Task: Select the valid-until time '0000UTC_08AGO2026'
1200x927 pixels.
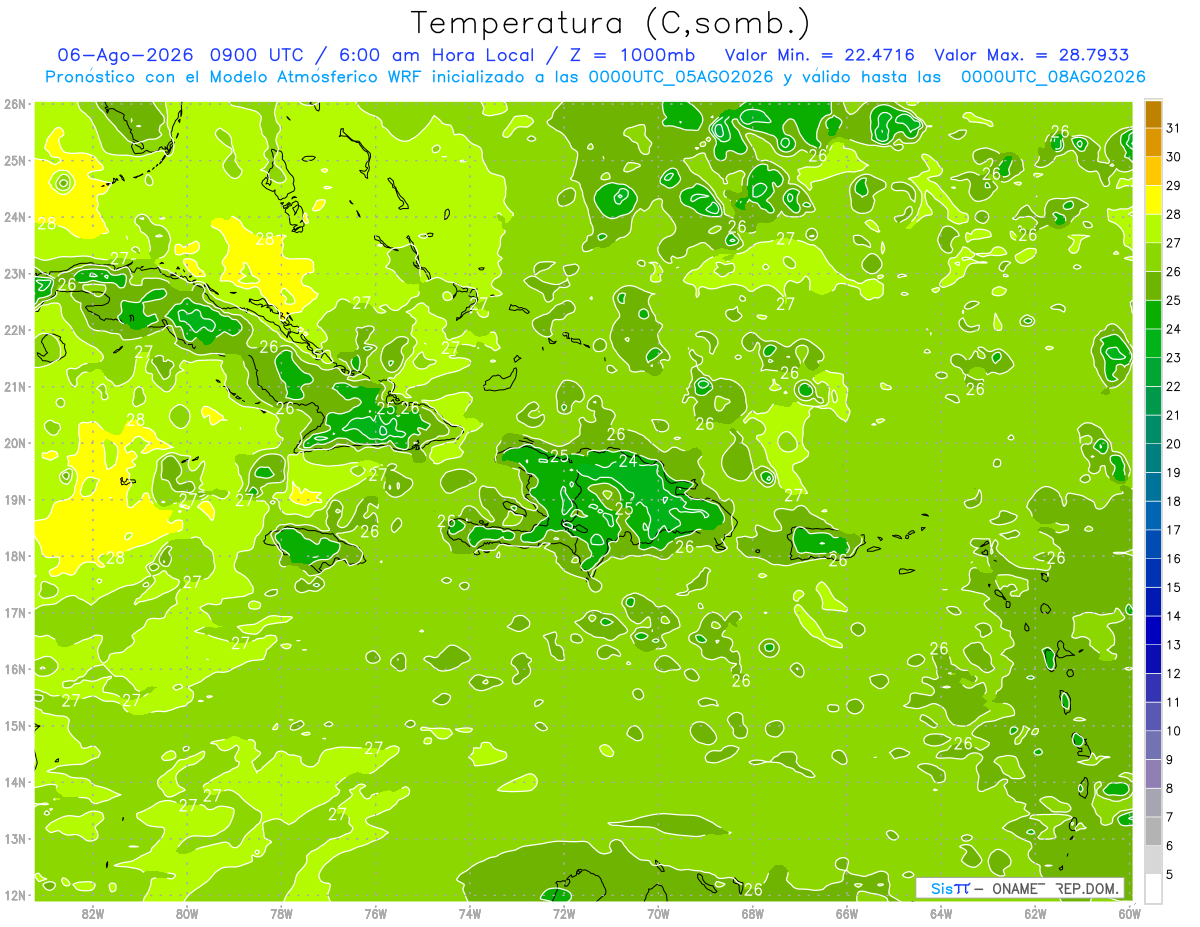Action: pos(1053,77)
